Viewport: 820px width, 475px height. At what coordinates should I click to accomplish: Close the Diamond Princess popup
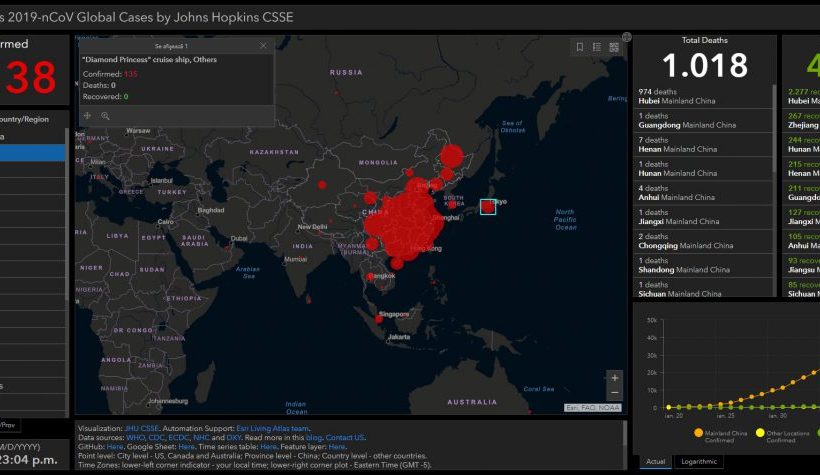263,46
